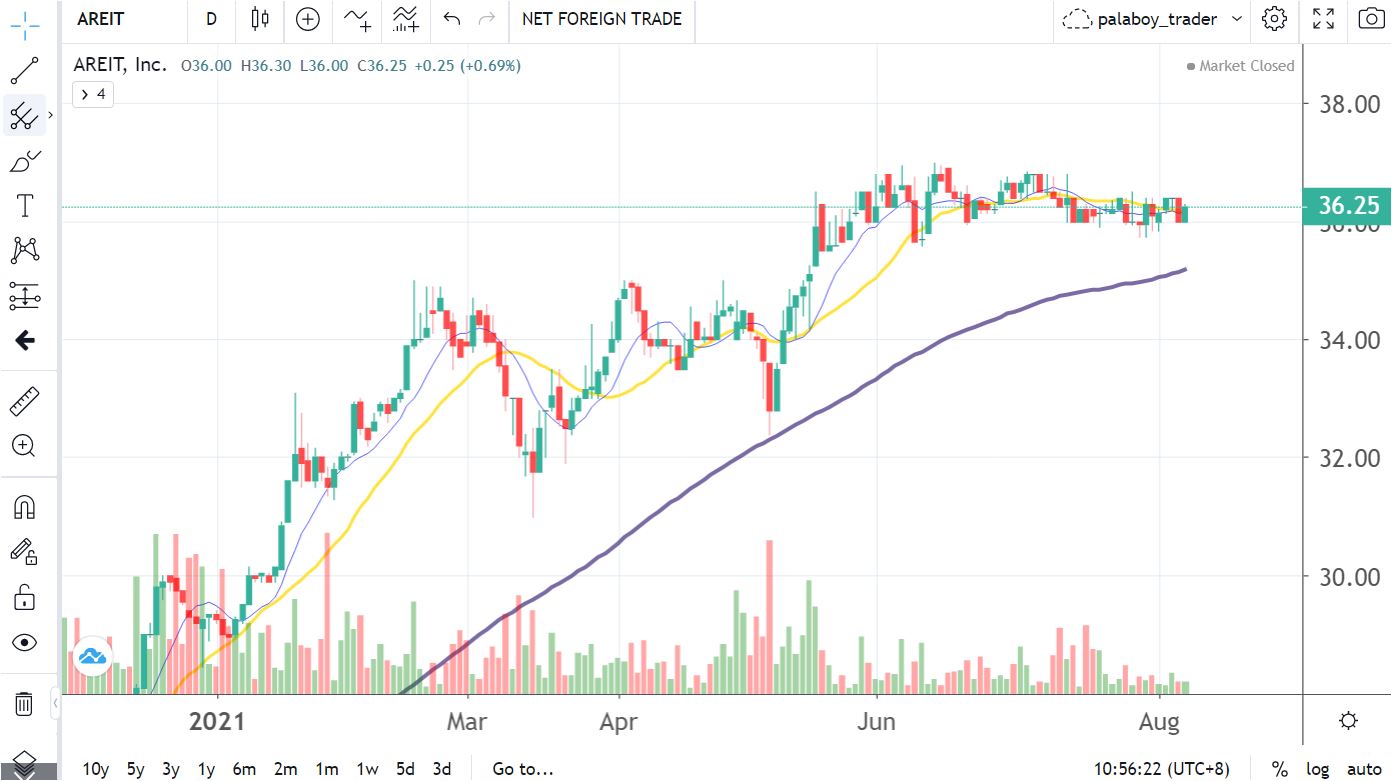
Task: Select the 5d timeframe
Action: (x=405, y=769)
